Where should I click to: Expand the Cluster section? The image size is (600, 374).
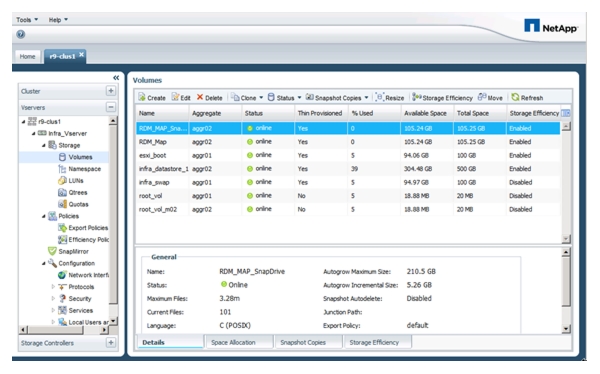tap(111, 91)
